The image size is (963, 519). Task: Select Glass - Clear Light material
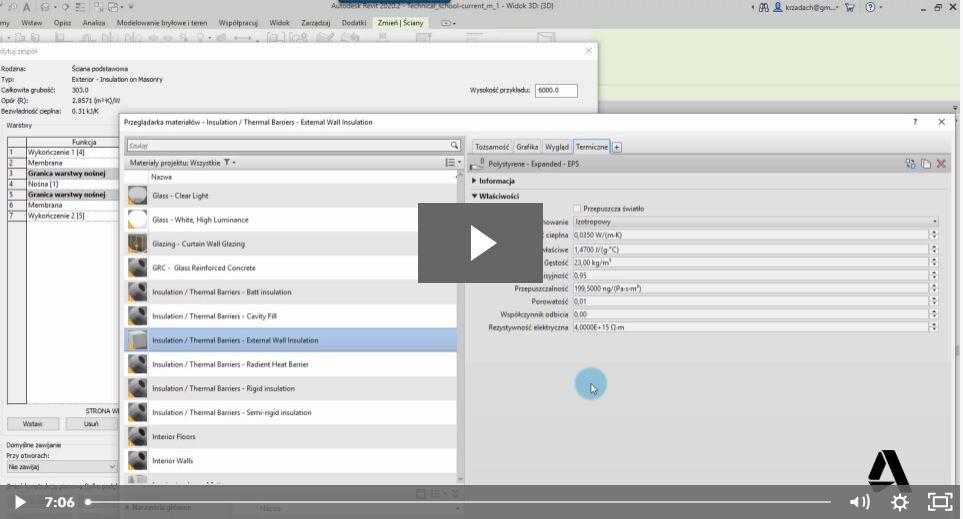290,196
